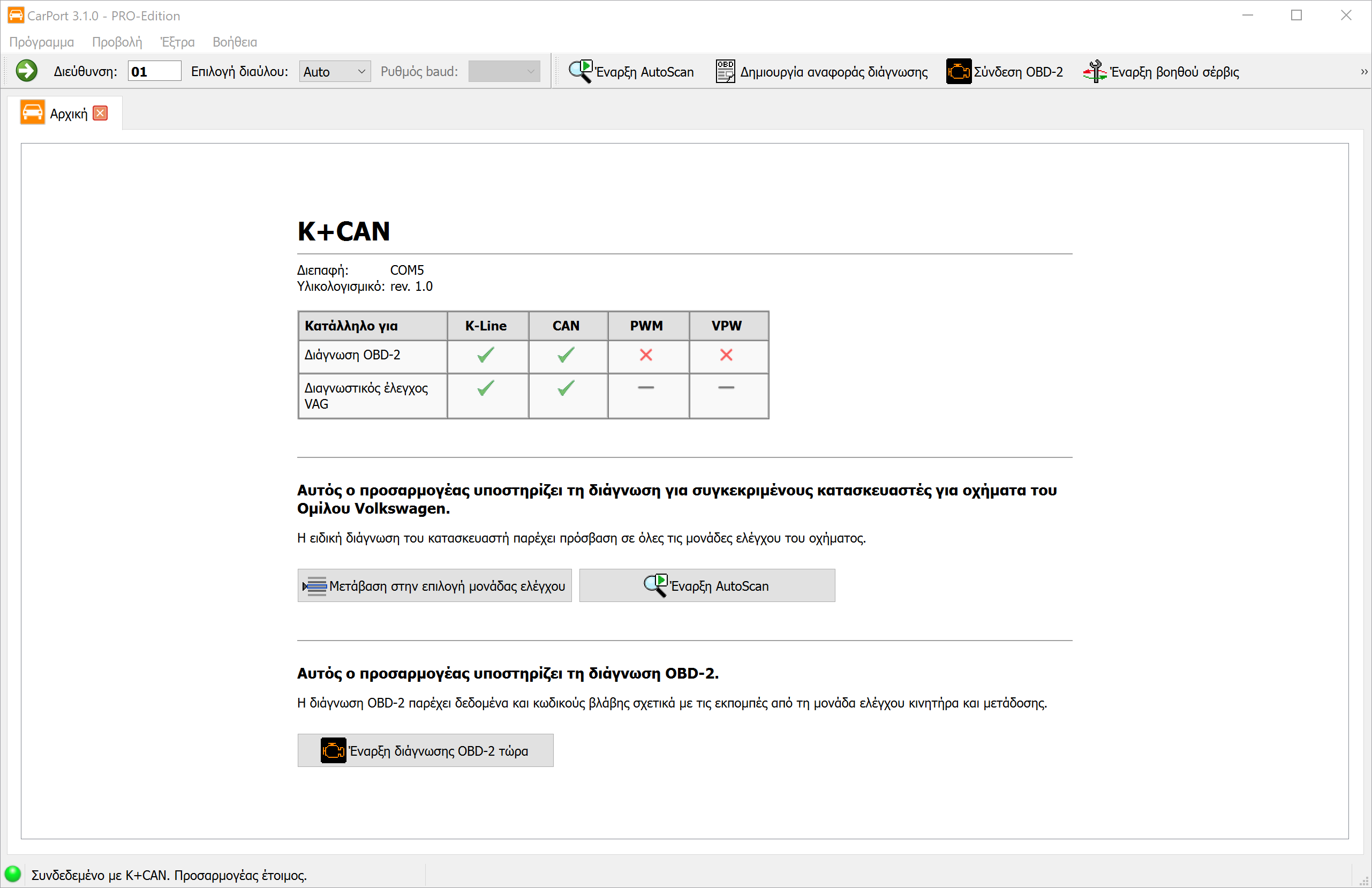Click Σύνδεση OBD-2 engine icon in toolbar
This screenshot has height=888, width=1372.
tap(958, 71)
